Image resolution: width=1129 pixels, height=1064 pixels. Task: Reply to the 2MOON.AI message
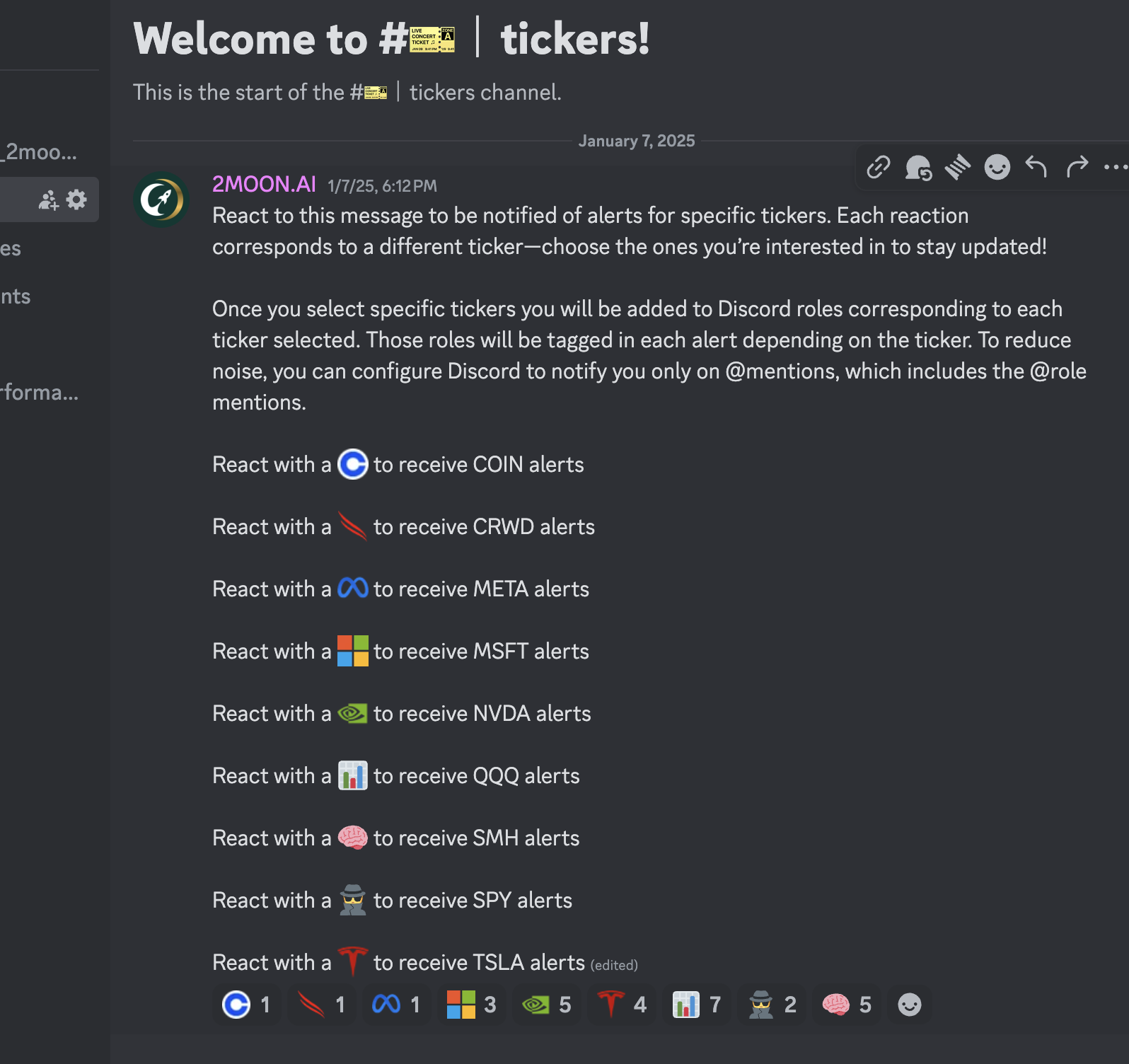coord(1036,168)
